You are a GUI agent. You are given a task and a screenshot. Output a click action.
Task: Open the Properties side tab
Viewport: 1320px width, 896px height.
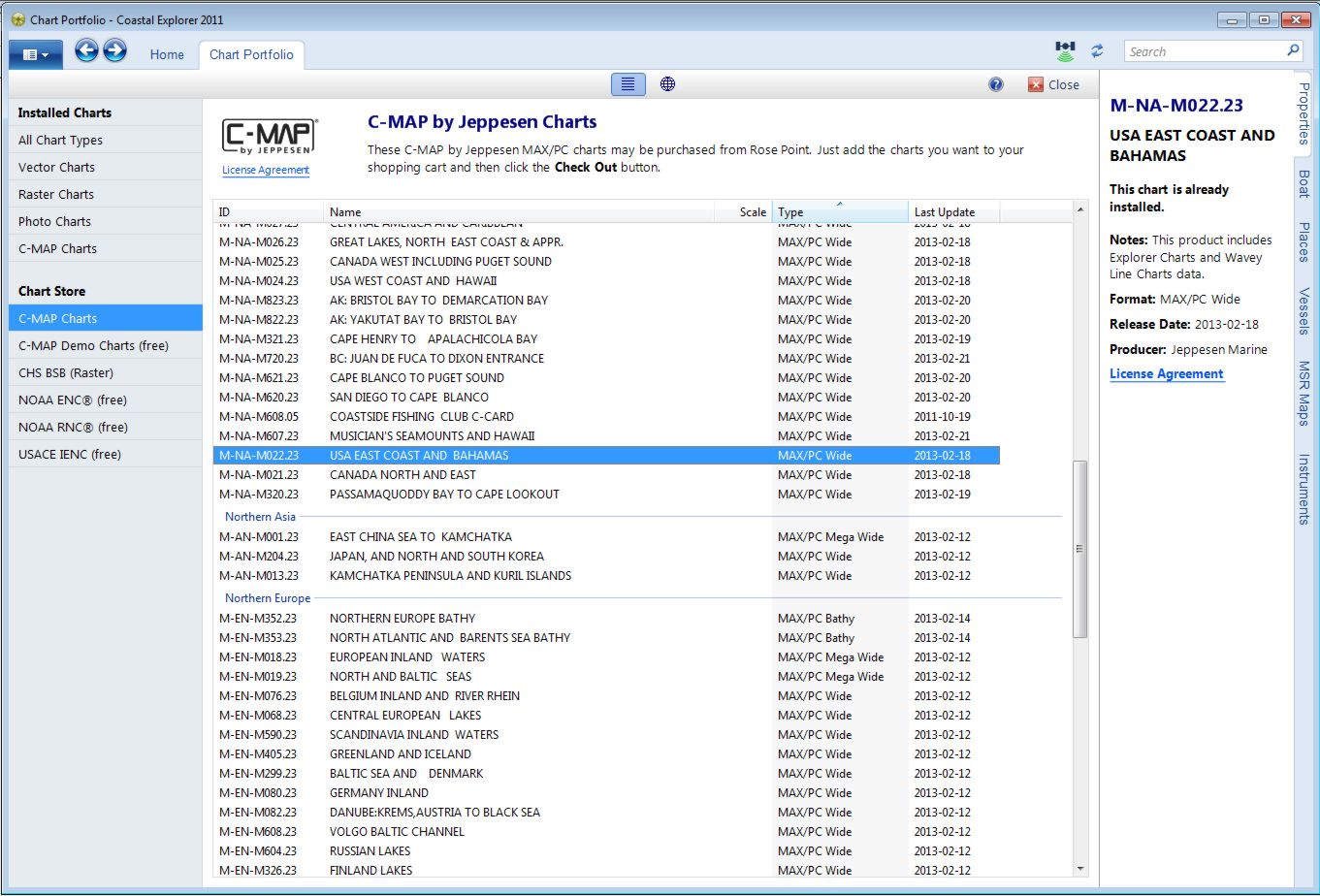(x=1304, y=113)
